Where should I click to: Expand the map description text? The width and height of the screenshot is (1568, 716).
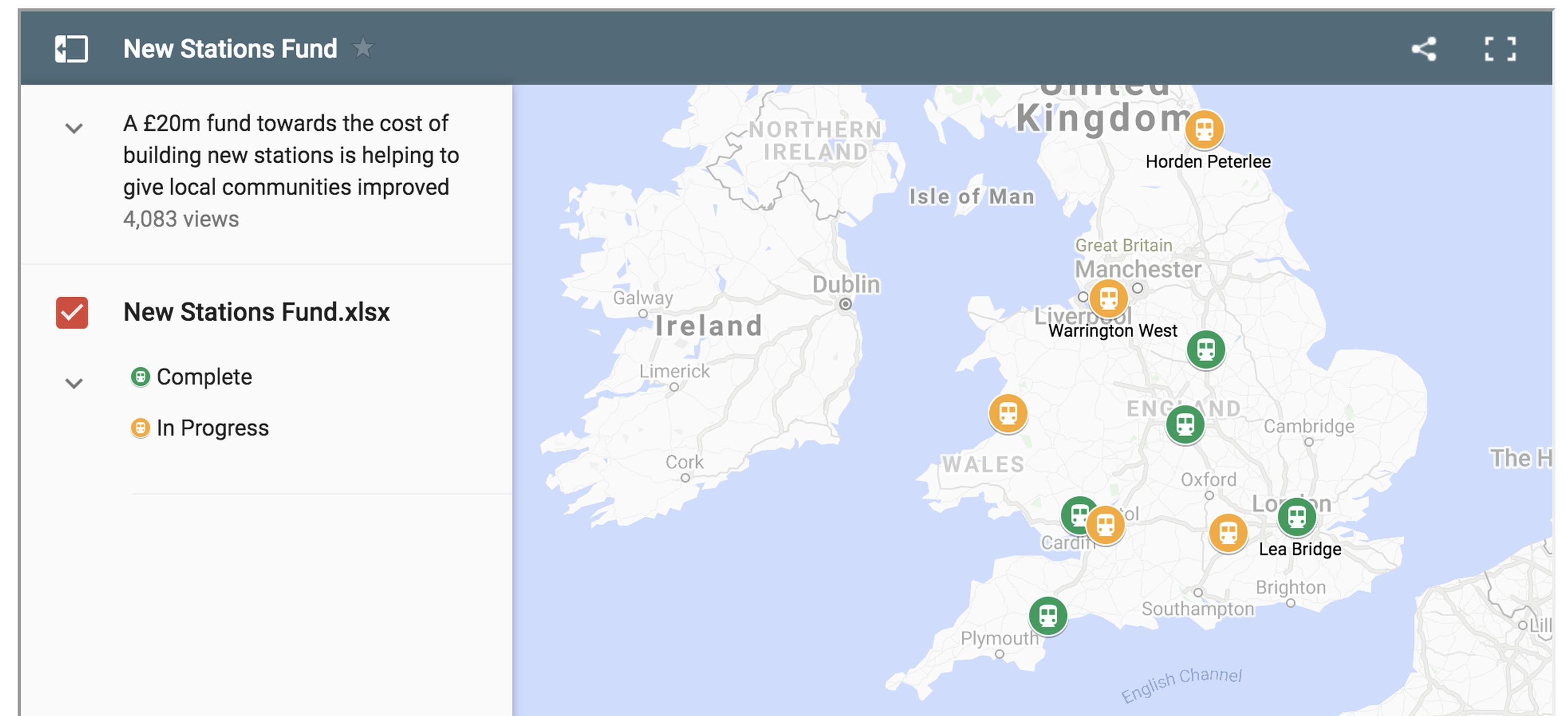pyautogui.click(x=74, y=128)
